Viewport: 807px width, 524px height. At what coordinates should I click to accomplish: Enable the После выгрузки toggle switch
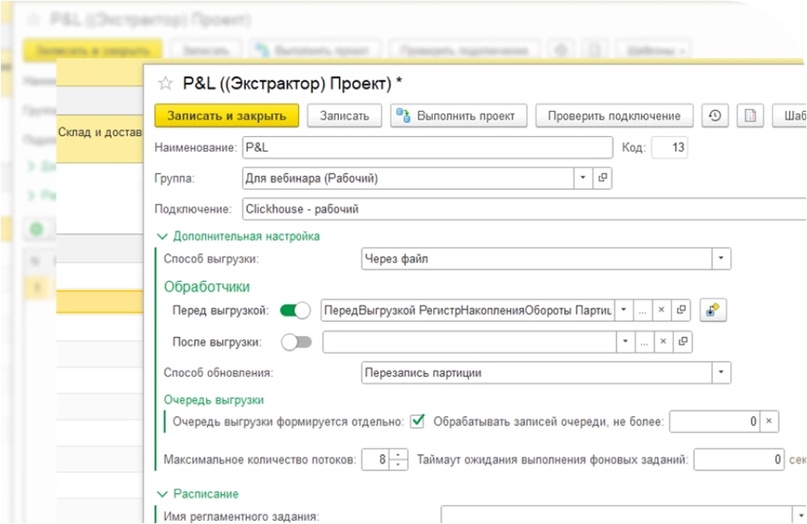click(x=296, y=342)
